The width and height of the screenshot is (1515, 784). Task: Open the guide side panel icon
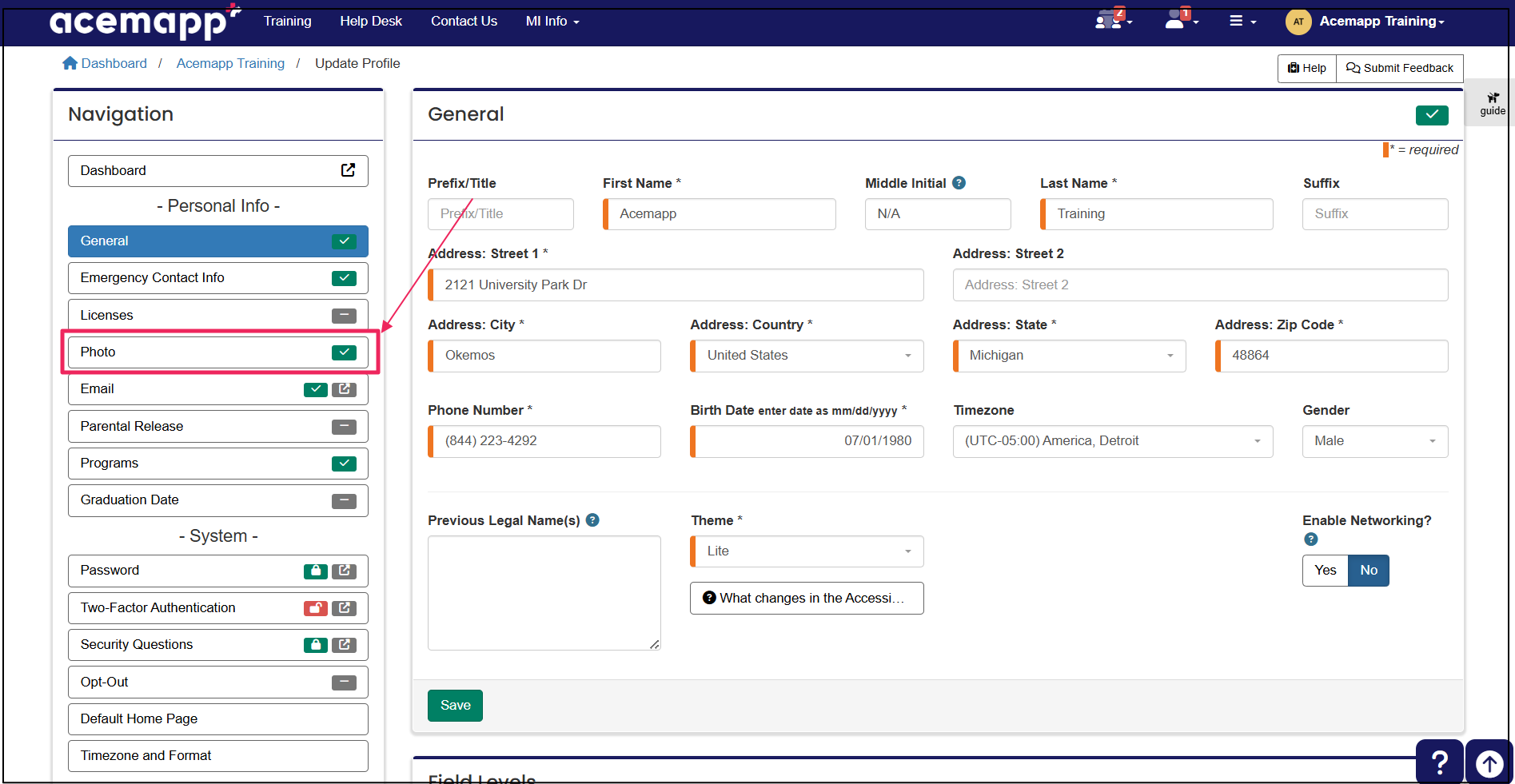tap(1492, 103)
